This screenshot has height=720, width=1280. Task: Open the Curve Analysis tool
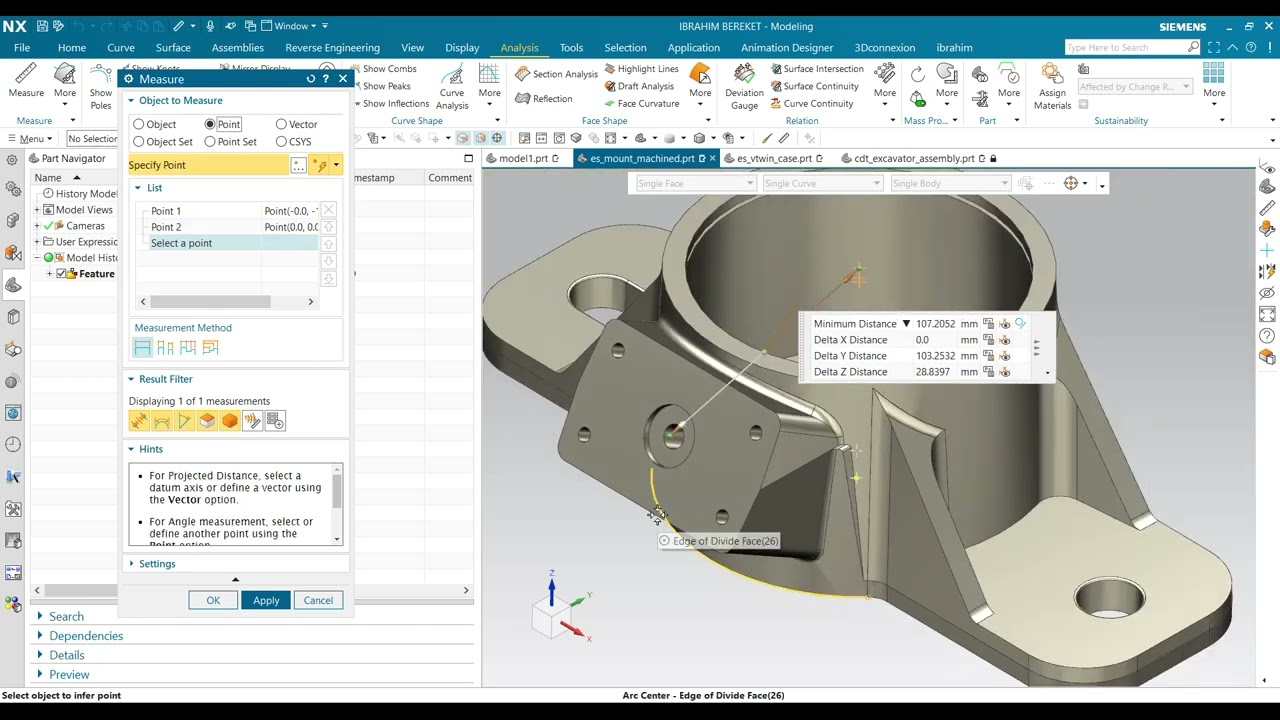[x=452, y=87]
